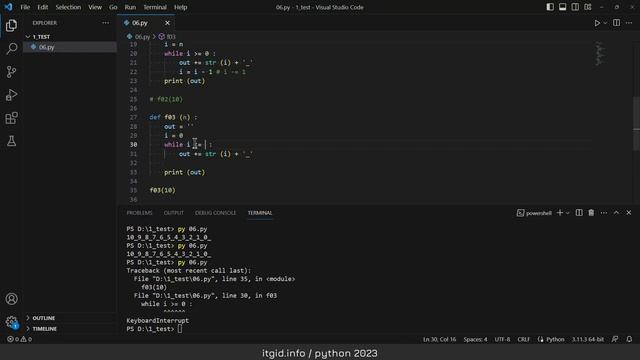Open the Help menu
640x360 pixels.
click(x=180, y=7)
